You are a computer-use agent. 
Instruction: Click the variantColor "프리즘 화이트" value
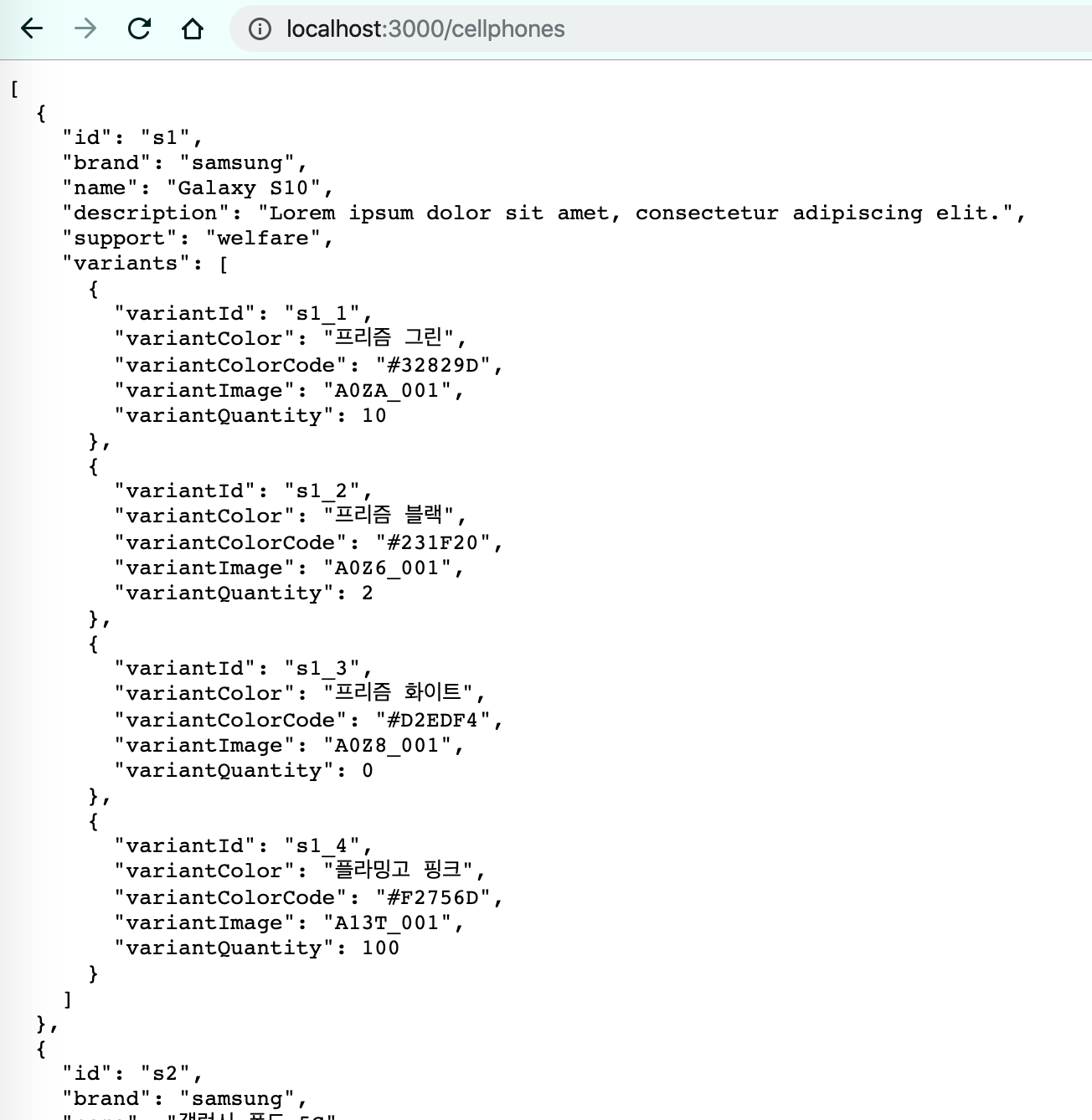click(399, 693)
